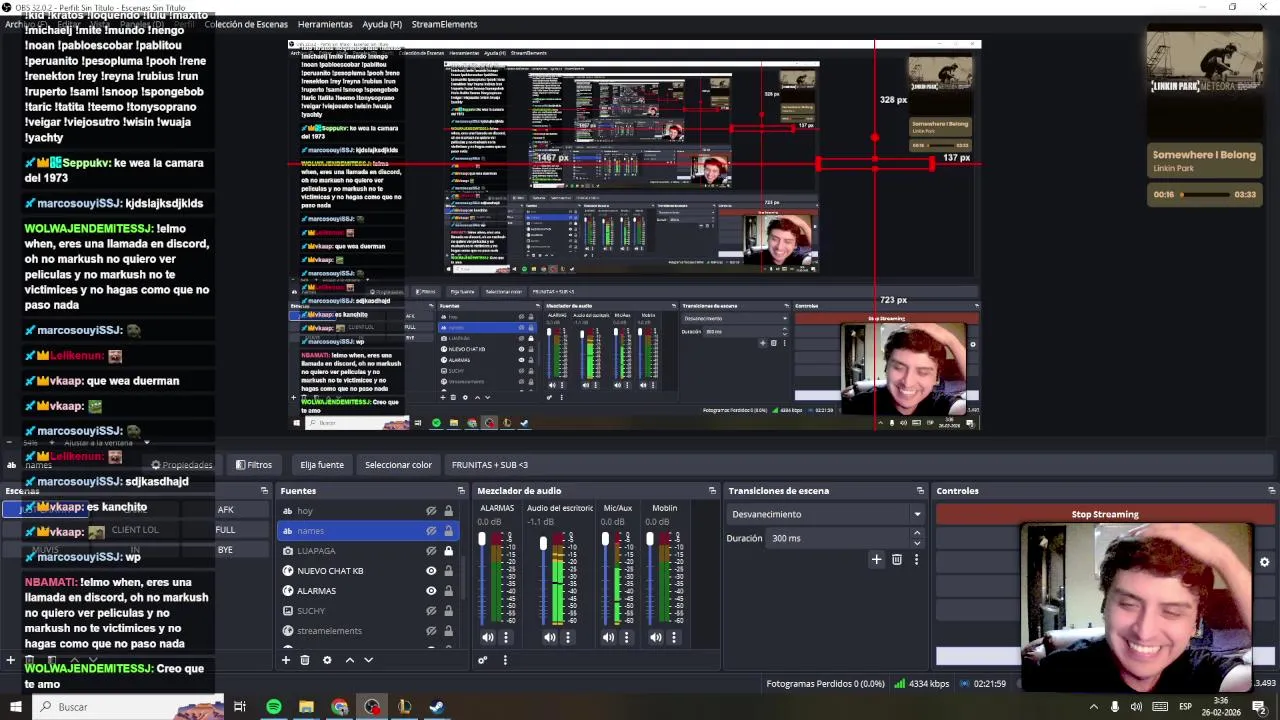Toggle lock on NUEVO CHAT KB source
The height and width of the screenshot is (720, 1280).
click(448, 571)
